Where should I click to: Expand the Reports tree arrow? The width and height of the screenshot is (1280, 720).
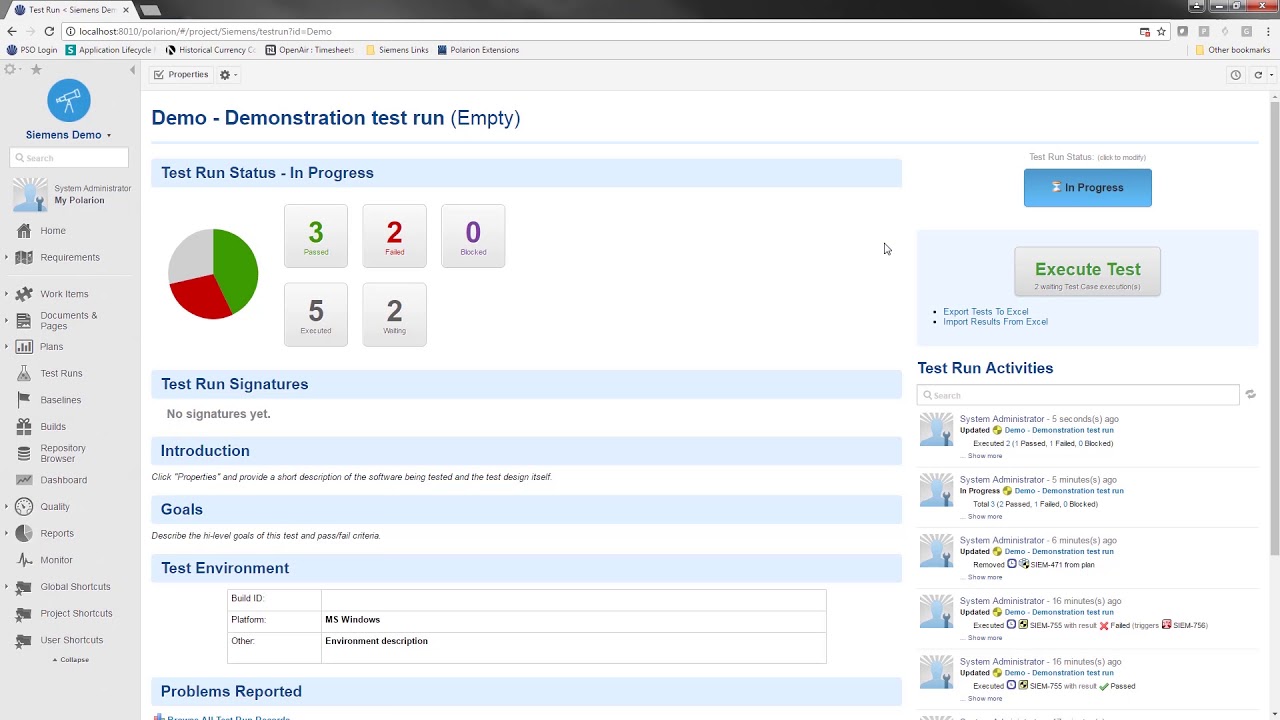point(6,534)
